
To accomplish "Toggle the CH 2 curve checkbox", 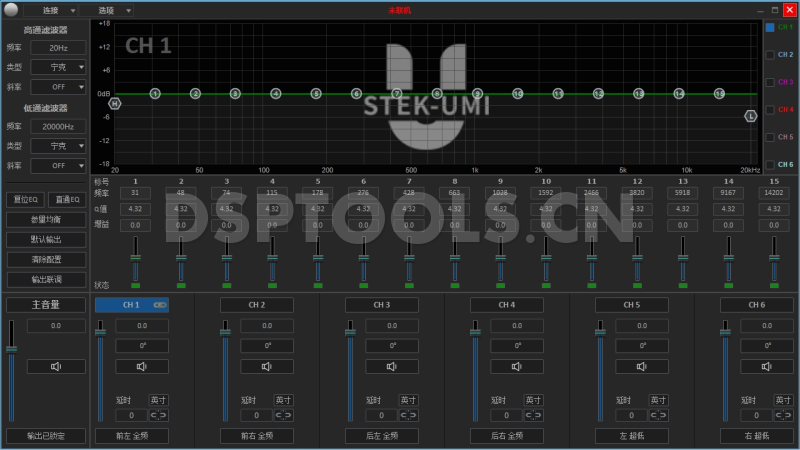I will tap(770, 55).
